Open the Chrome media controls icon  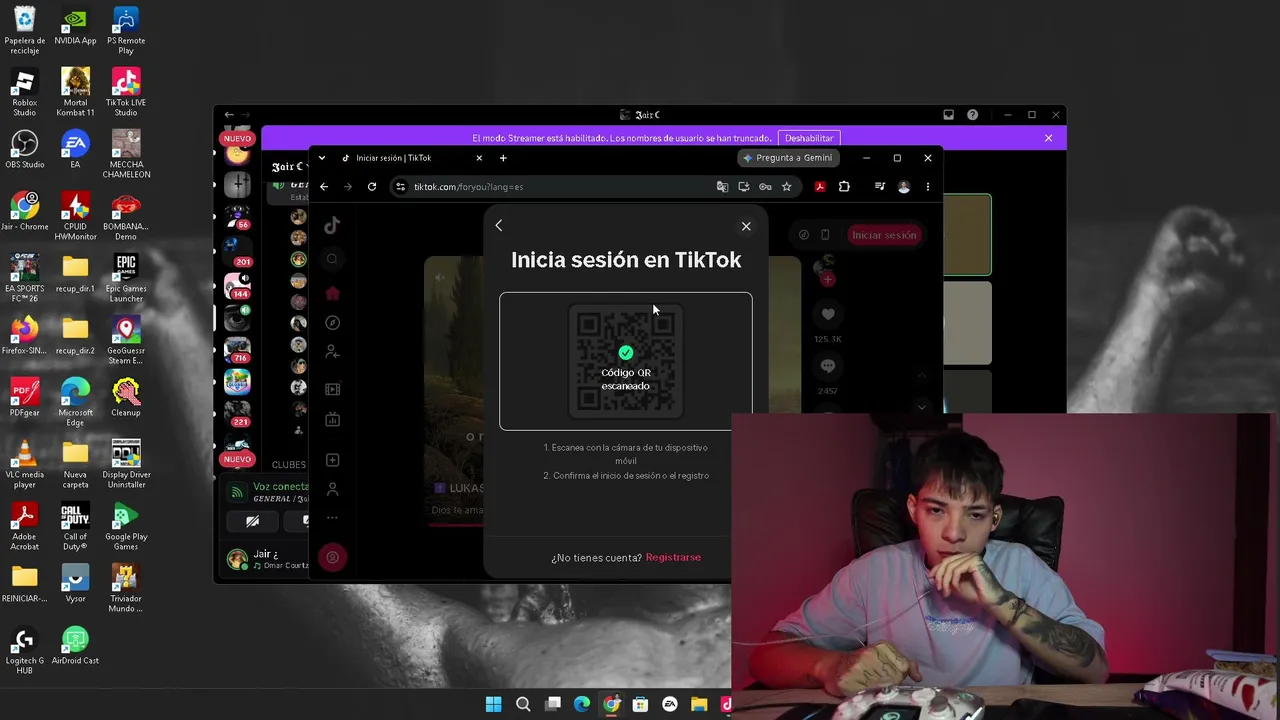click(880, 187)
